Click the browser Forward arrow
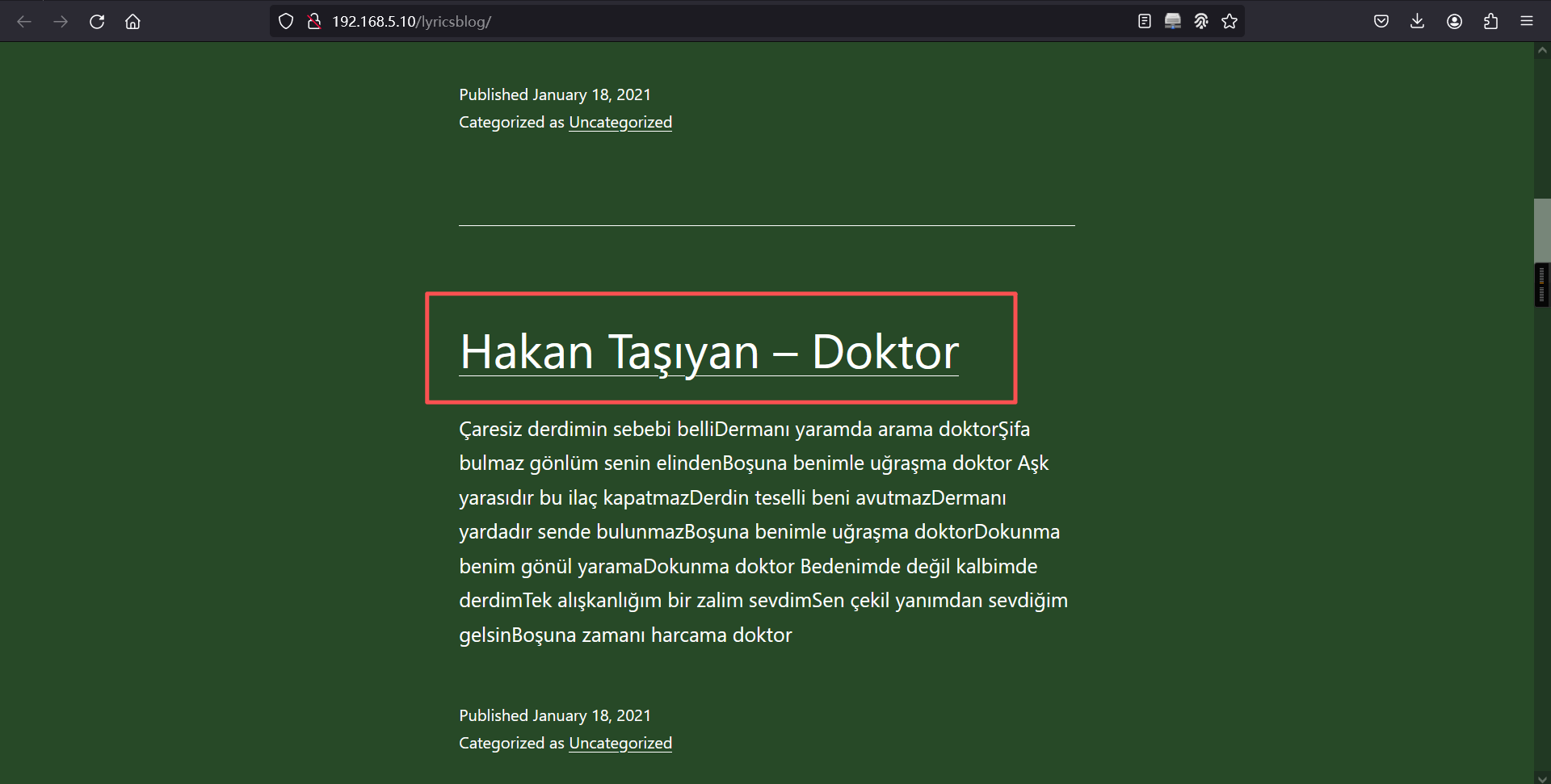This screenshot has height=784, width=1551. pos(61,22)
